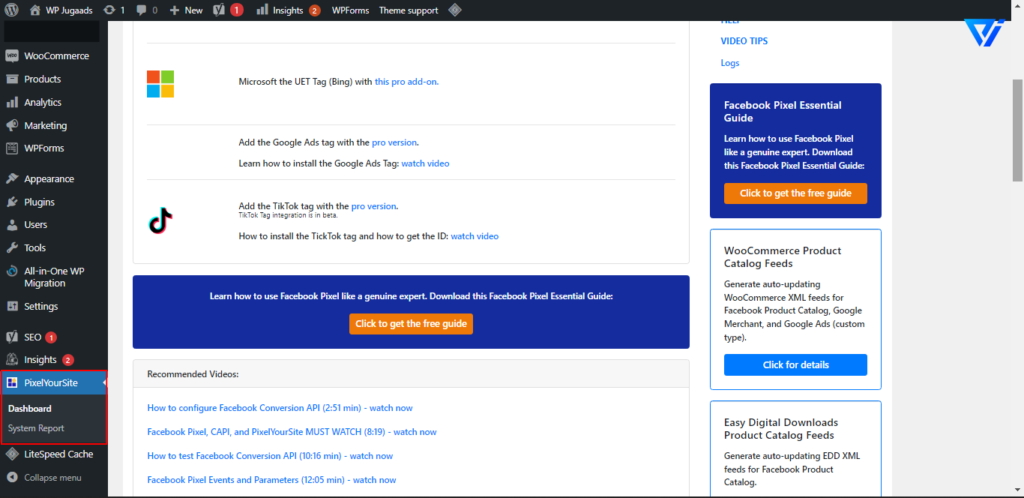Watch 'How to test Facebook Conversion API' video
Image resolution: width=1024 pixels, height=498 pixels.
pos(270,456)
